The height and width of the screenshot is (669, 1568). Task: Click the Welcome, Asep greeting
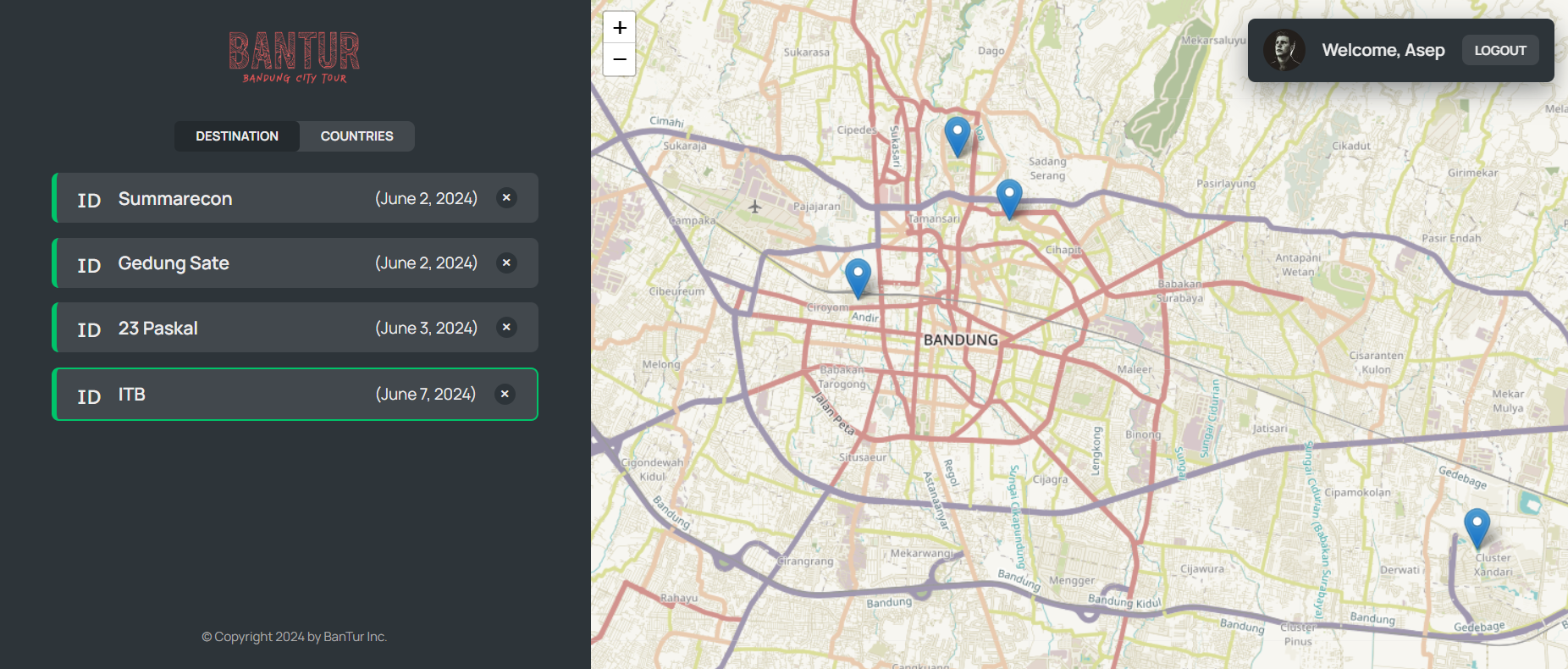coord(1383,50)
